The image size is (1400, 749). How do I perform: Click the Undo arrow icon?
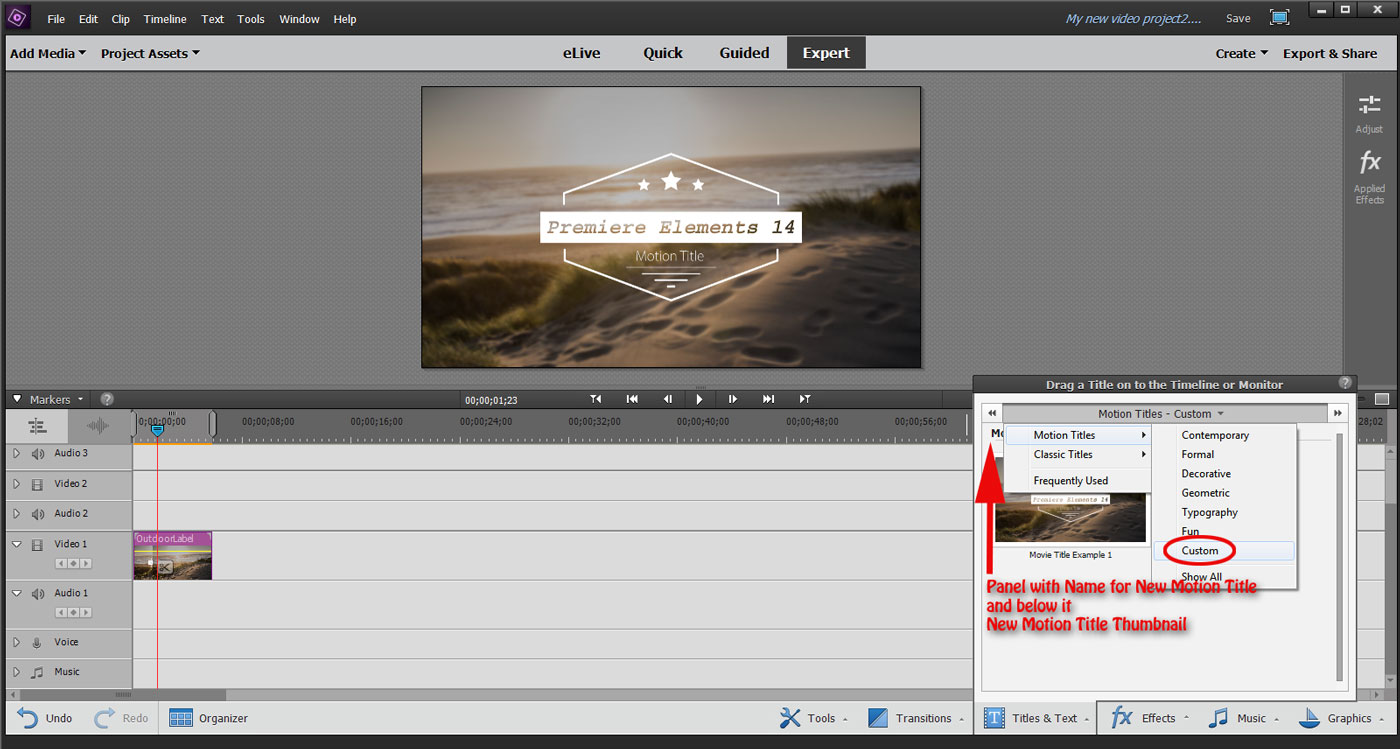(28, 718)
